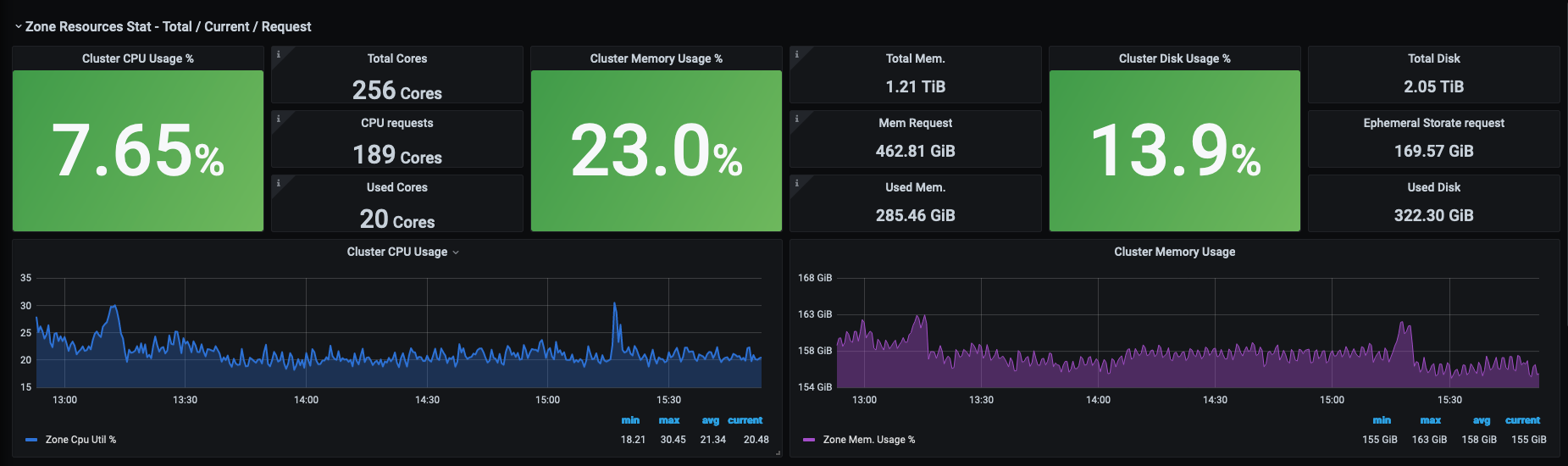Viewport: 1568px width, 466px height.
Task: Sort CPU legend by max column
Action: pyautogui.click(x=669, y=420)
